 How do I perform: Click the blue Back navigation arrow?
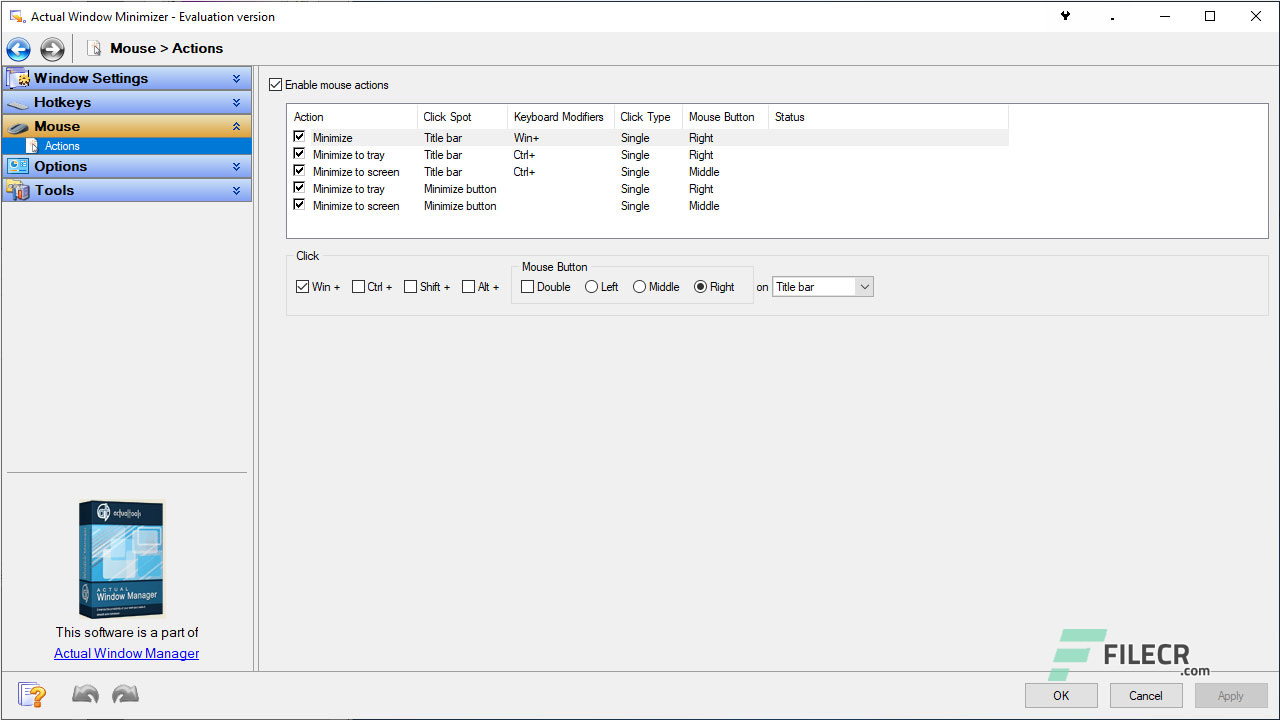click(18, 49)
